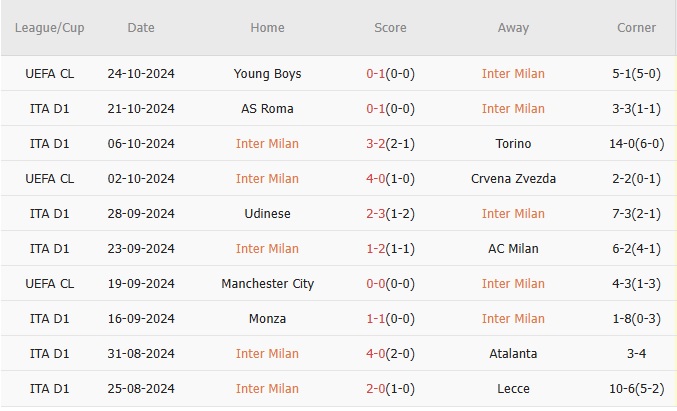Select the Home column header
677x411 pixels.
point(267,28)
